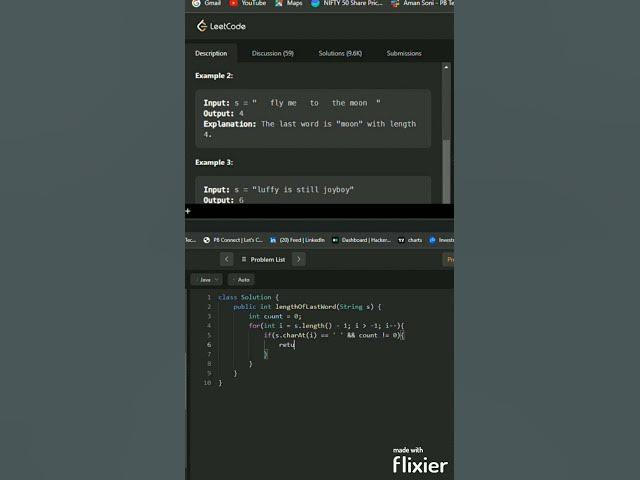The height and width of the screenshot is (480, 640).
Task: Click code line 3 int count
Action: coord(275,316)
